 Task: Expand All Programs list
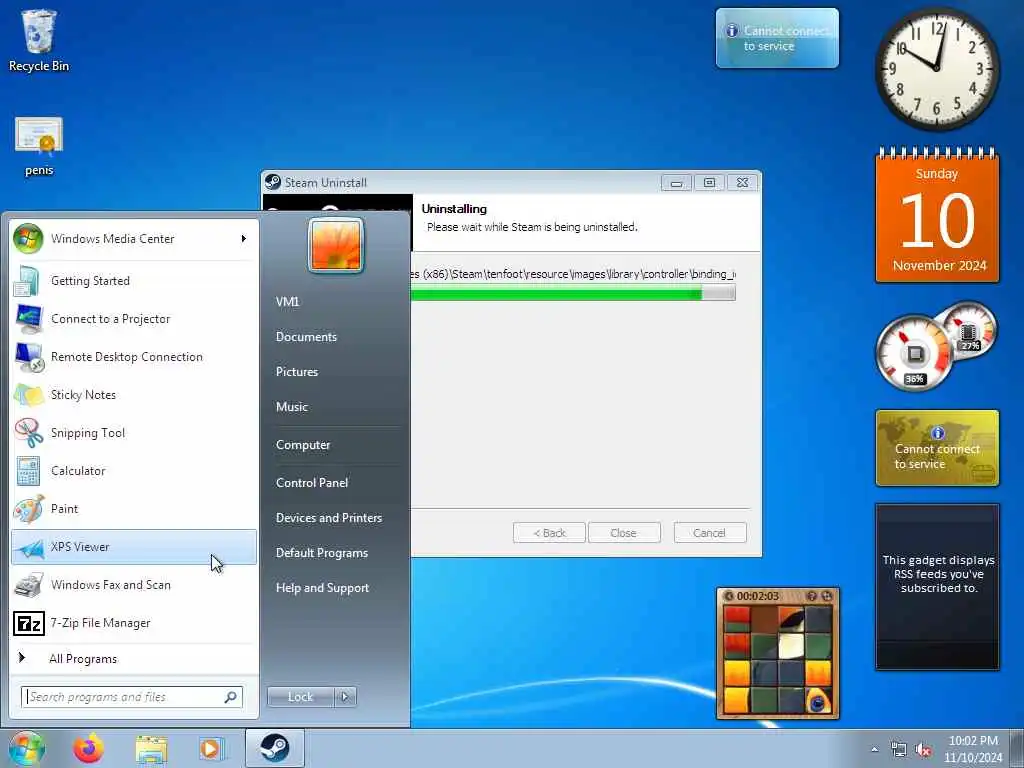[x=134, y=658]
